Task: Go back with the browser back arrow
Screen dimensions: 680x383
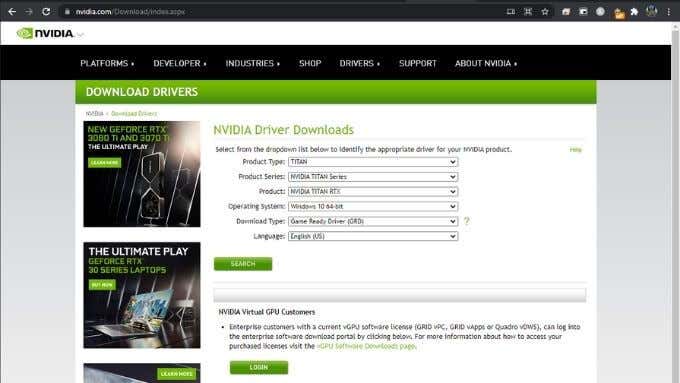Action: pos(12,12)
